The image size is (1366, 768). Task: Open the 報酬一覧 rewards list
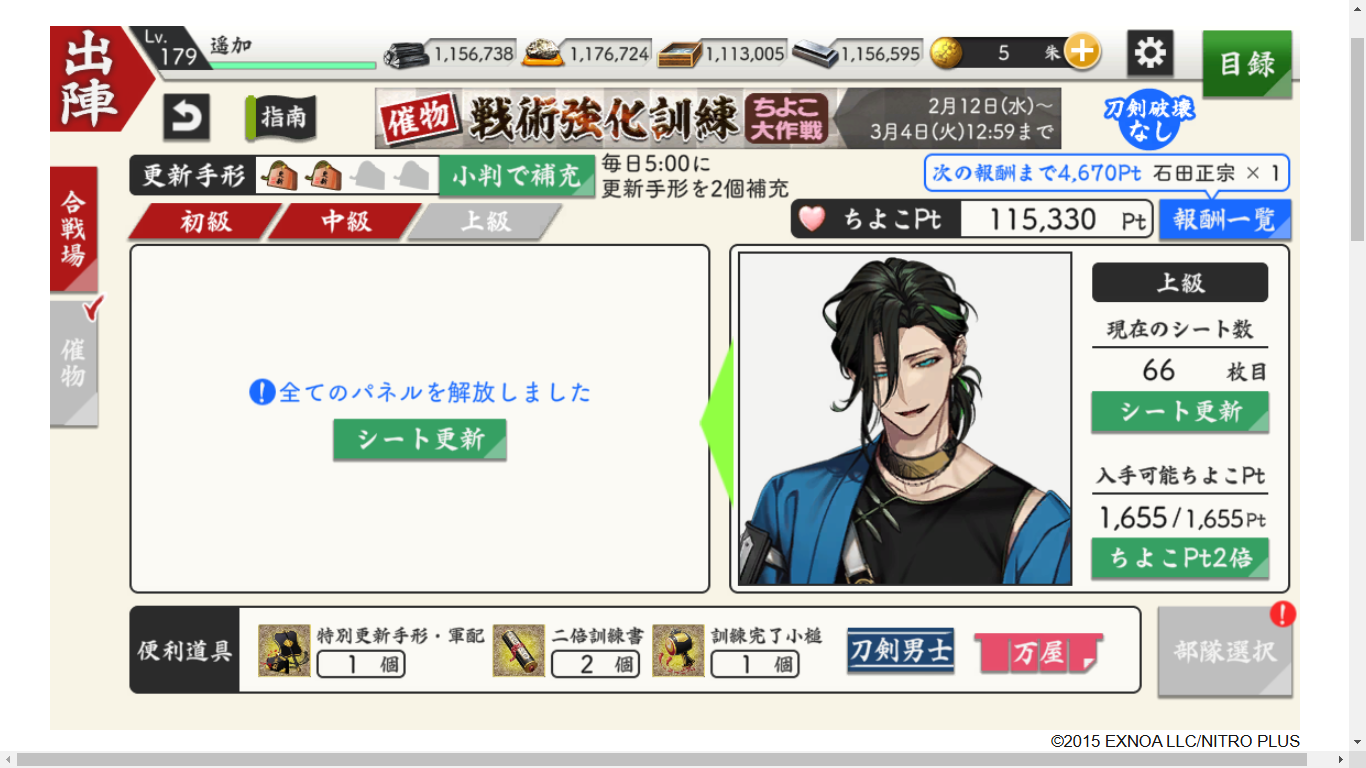click(x=1225, y=220)
